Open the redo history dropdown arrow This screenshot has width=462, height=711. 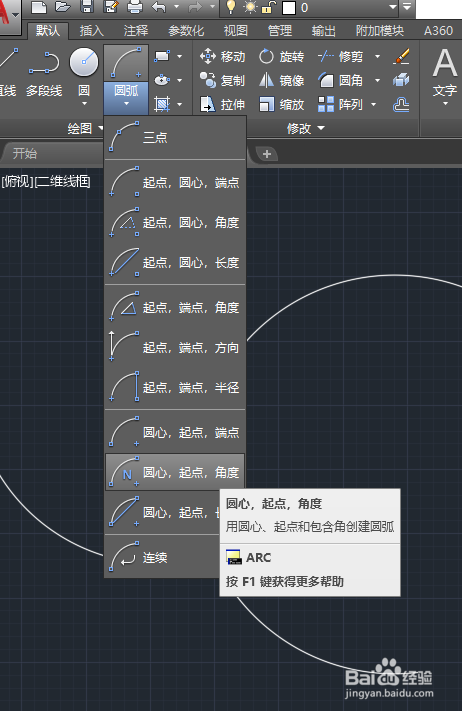213,7
